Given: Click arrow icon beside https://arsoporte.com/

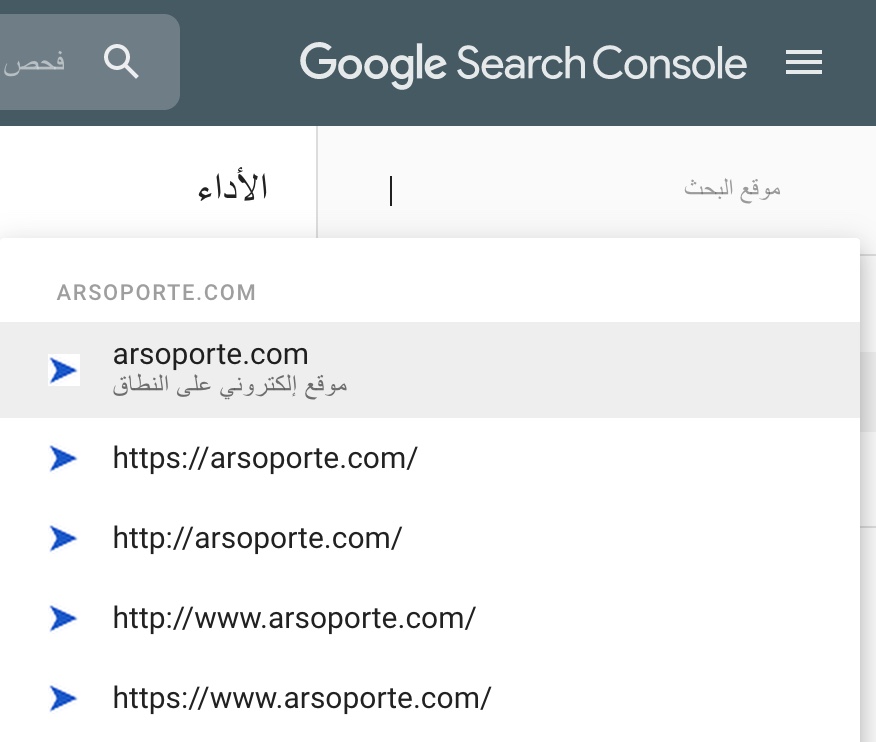Looking at the screenshot, I should [63, 458].
